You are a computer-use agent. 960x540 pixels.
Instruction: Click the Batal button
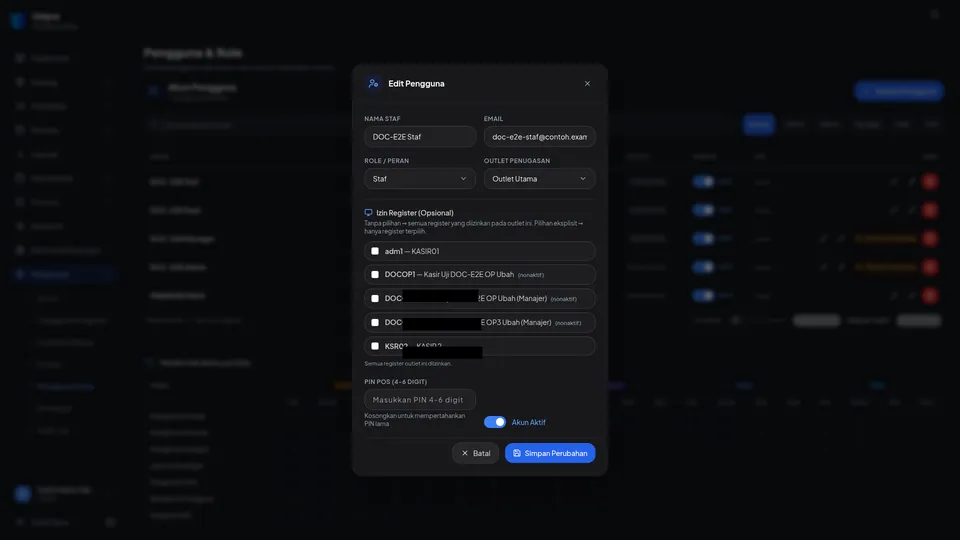pos(476,453)
